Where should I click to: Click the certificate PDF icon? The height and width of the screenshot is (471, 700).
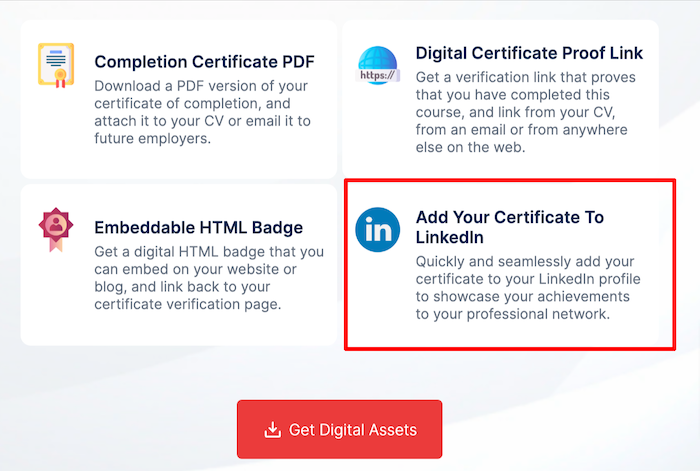click(x=56, y=65)
